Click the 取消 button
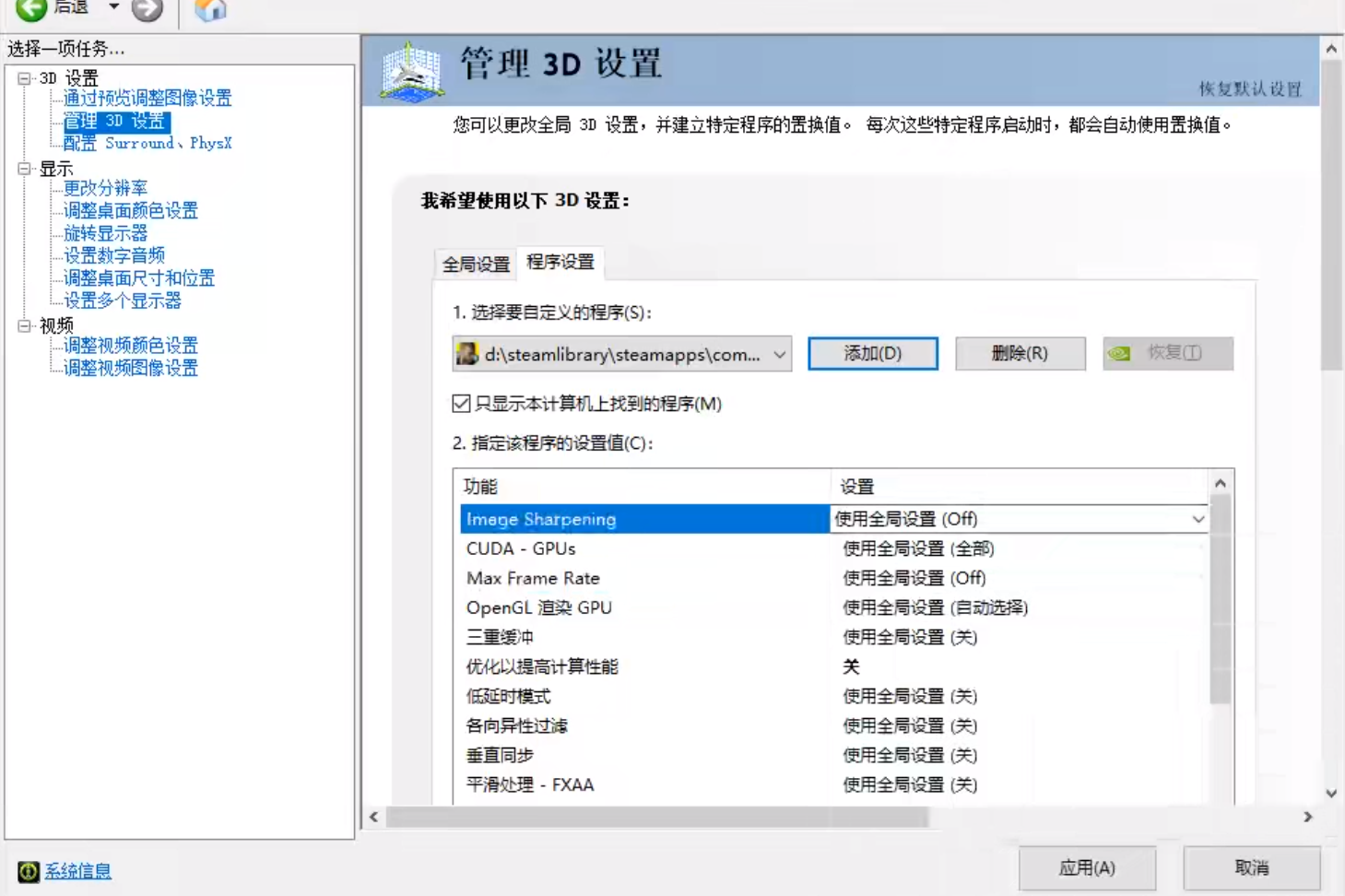 coord(1252,867)
